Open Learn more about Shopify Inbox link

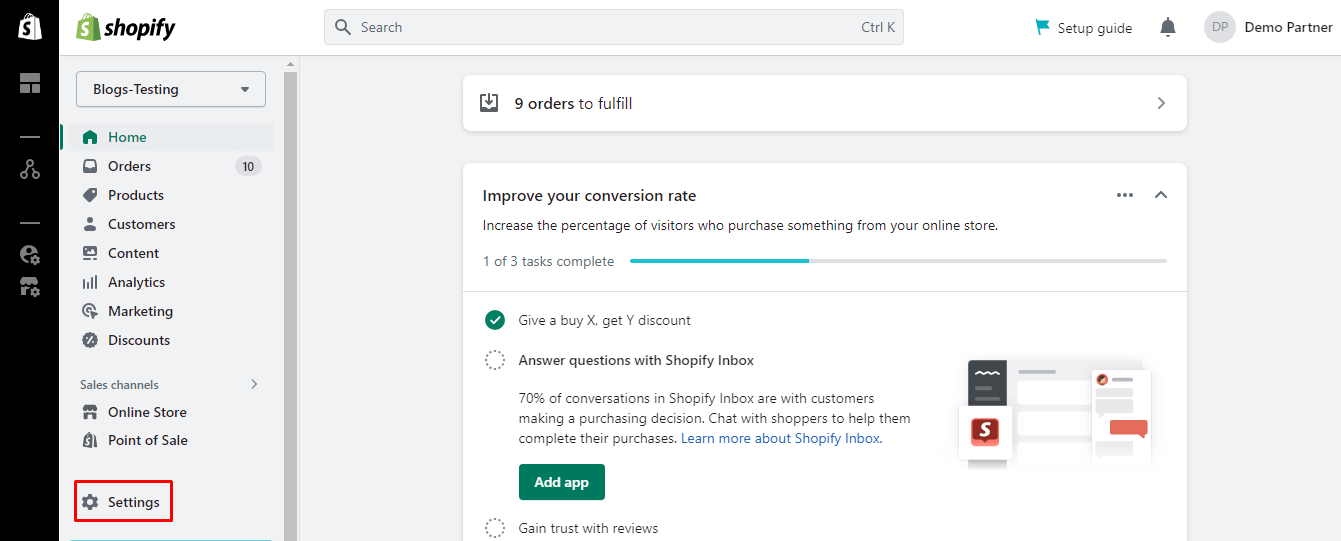pyautogui.click(x=781, y=438)
